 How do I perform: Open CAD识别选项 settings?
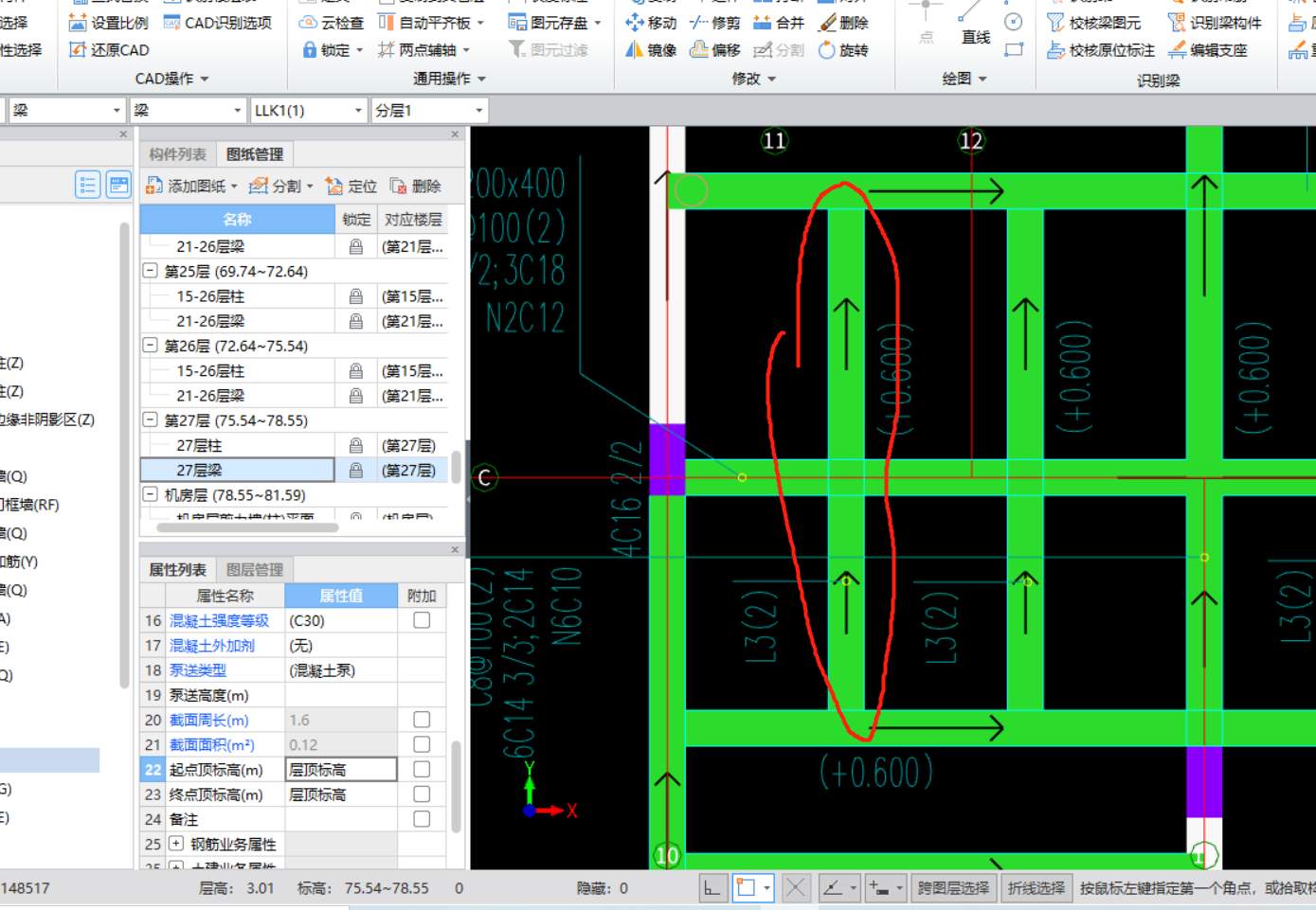[x=217, y=23]
